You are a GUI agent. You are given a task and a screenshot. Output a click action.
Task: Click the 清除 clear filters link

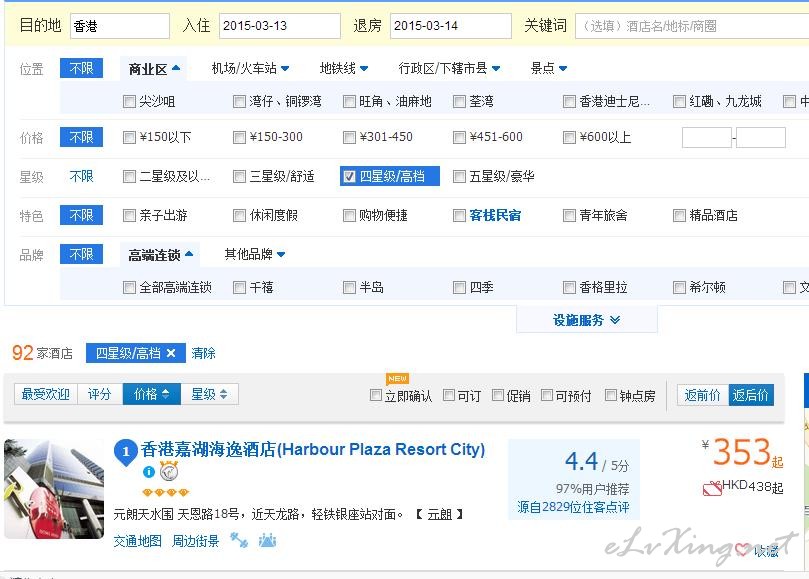point(203,353)
